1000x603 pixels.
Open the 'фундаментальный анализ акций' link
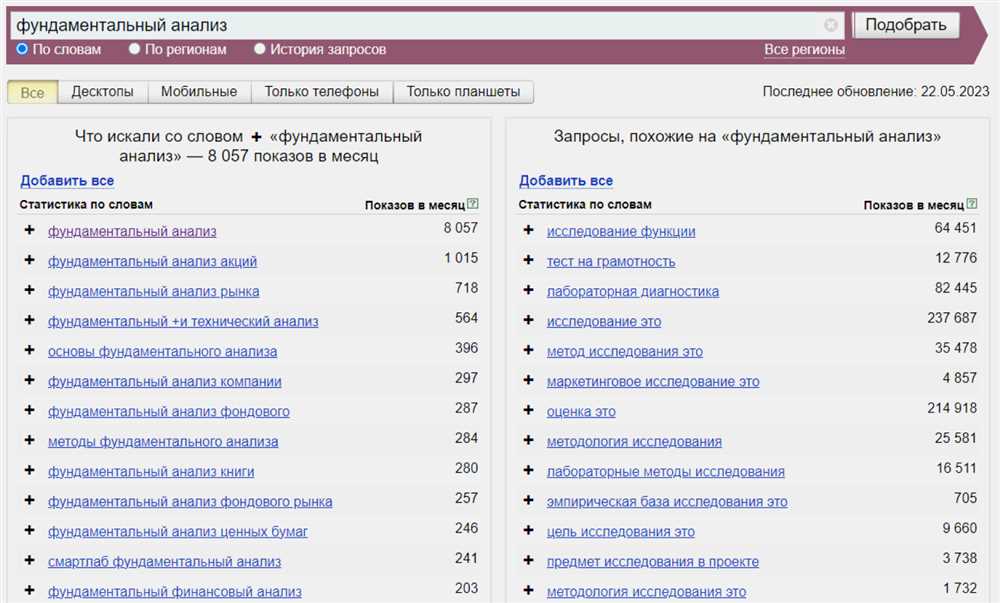click(152, 261)
